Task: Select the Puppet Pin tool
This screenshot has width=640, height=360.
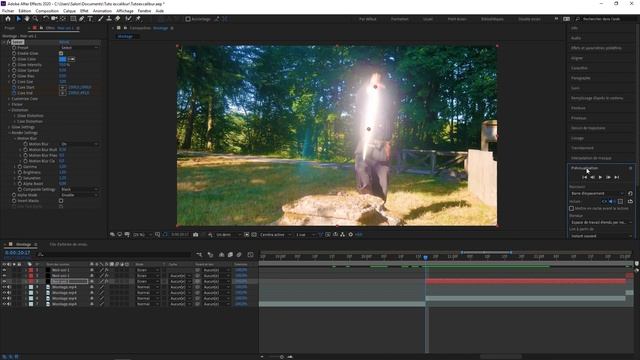Action: pos(138,19)
